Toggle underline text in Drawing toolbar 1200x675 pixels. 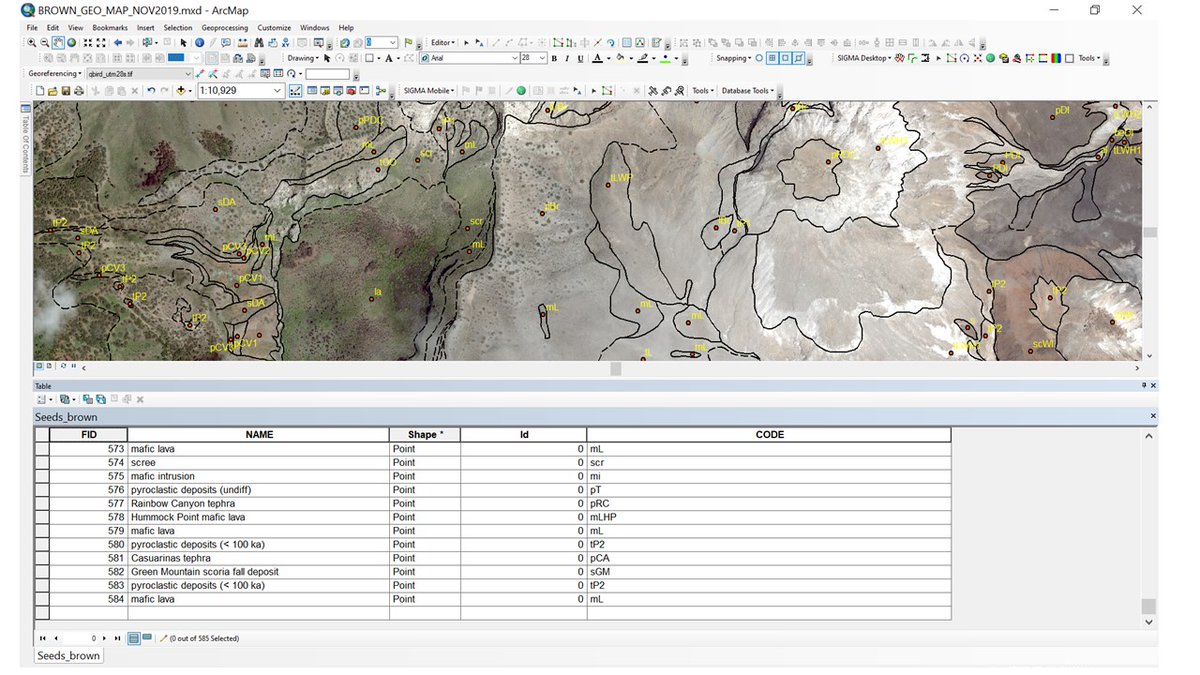(580, 58)
